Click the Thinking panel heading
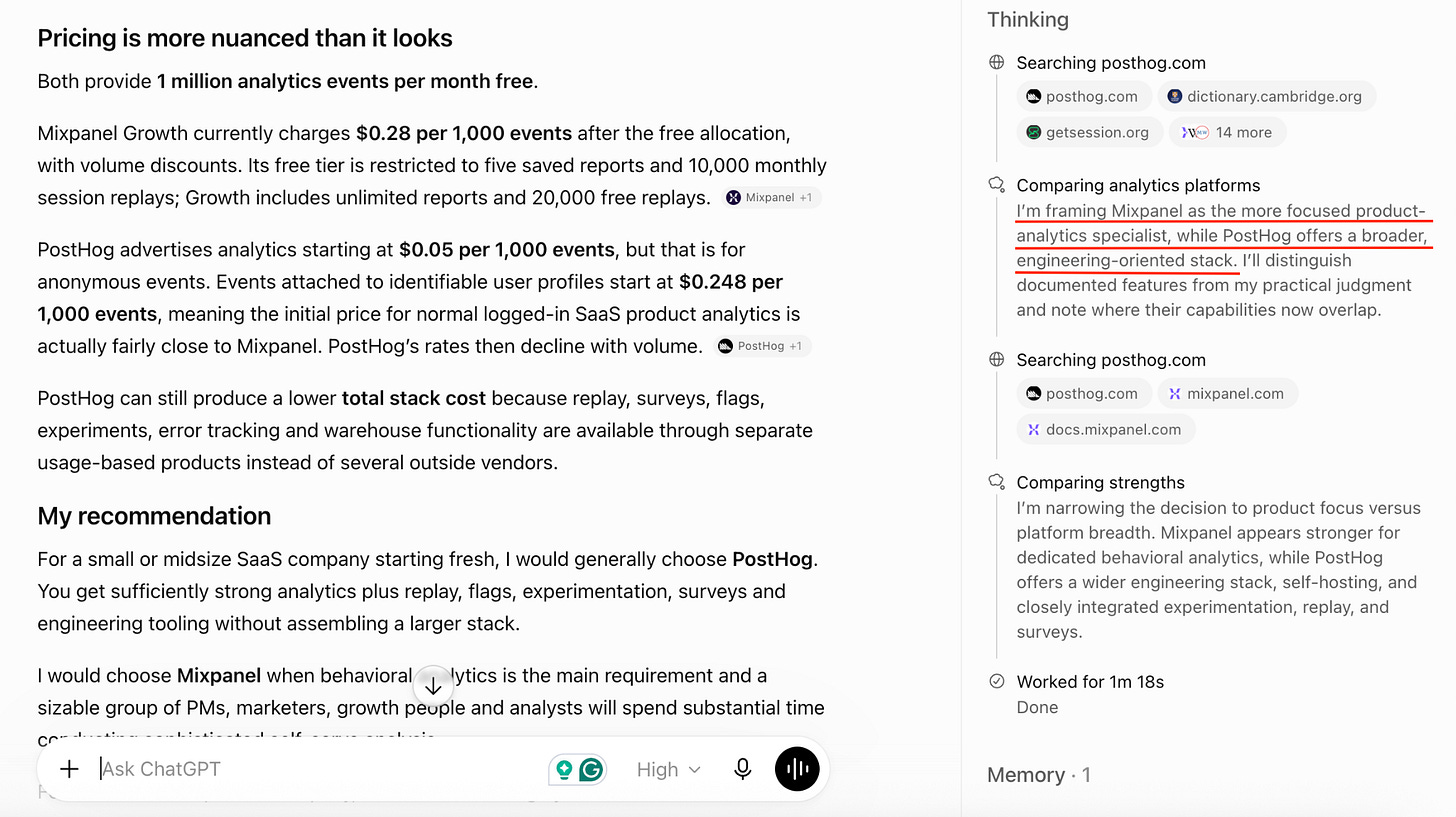 [1028, 20]
